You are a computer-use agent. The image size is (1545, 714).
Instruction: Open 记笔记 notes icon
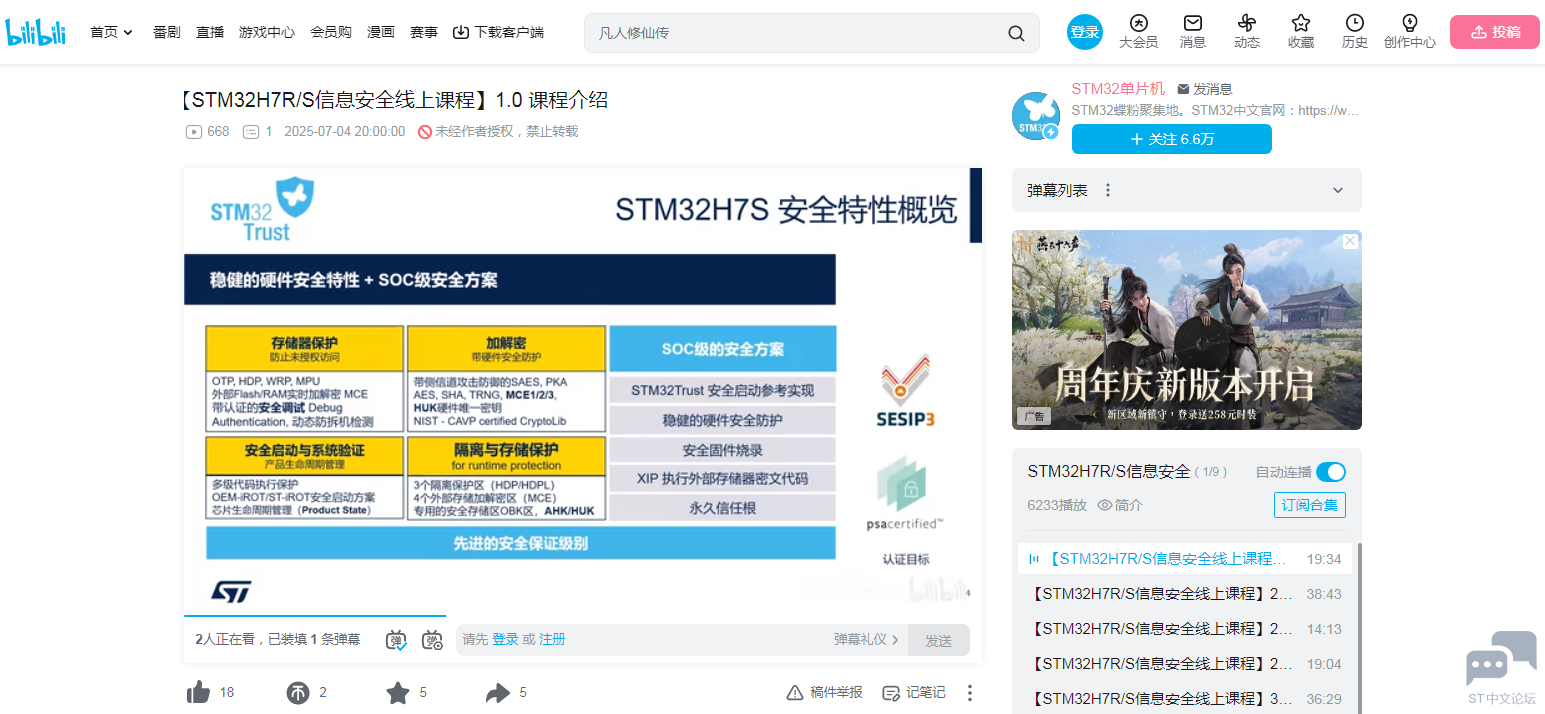tap(913, 692)
